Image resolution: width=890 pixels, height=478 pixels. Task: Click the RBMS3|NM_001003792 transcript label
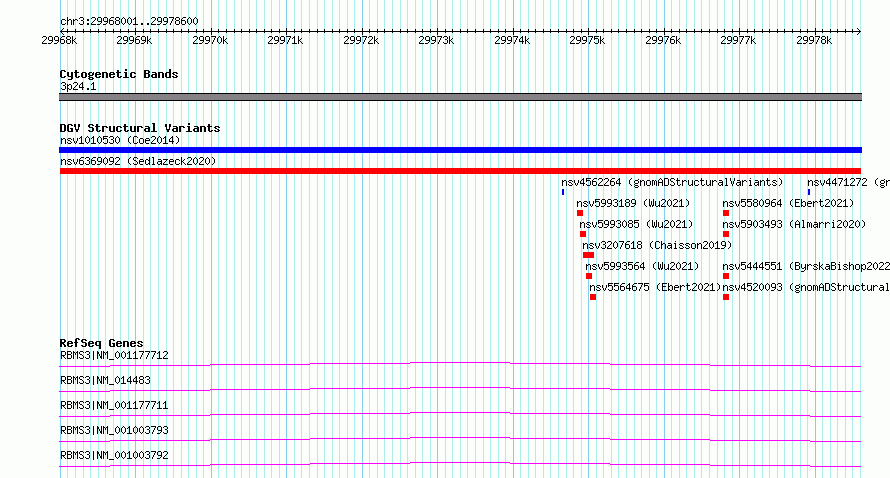coord(114,455)
